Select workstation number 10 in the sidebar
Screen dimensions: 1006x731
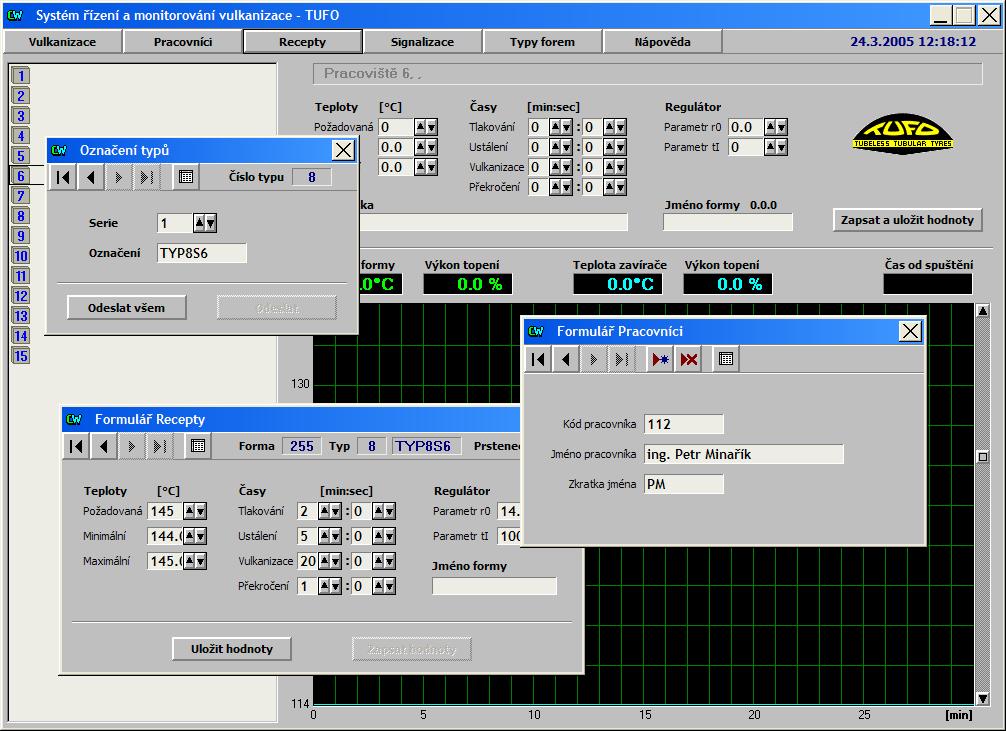click(x=21, y=256)
